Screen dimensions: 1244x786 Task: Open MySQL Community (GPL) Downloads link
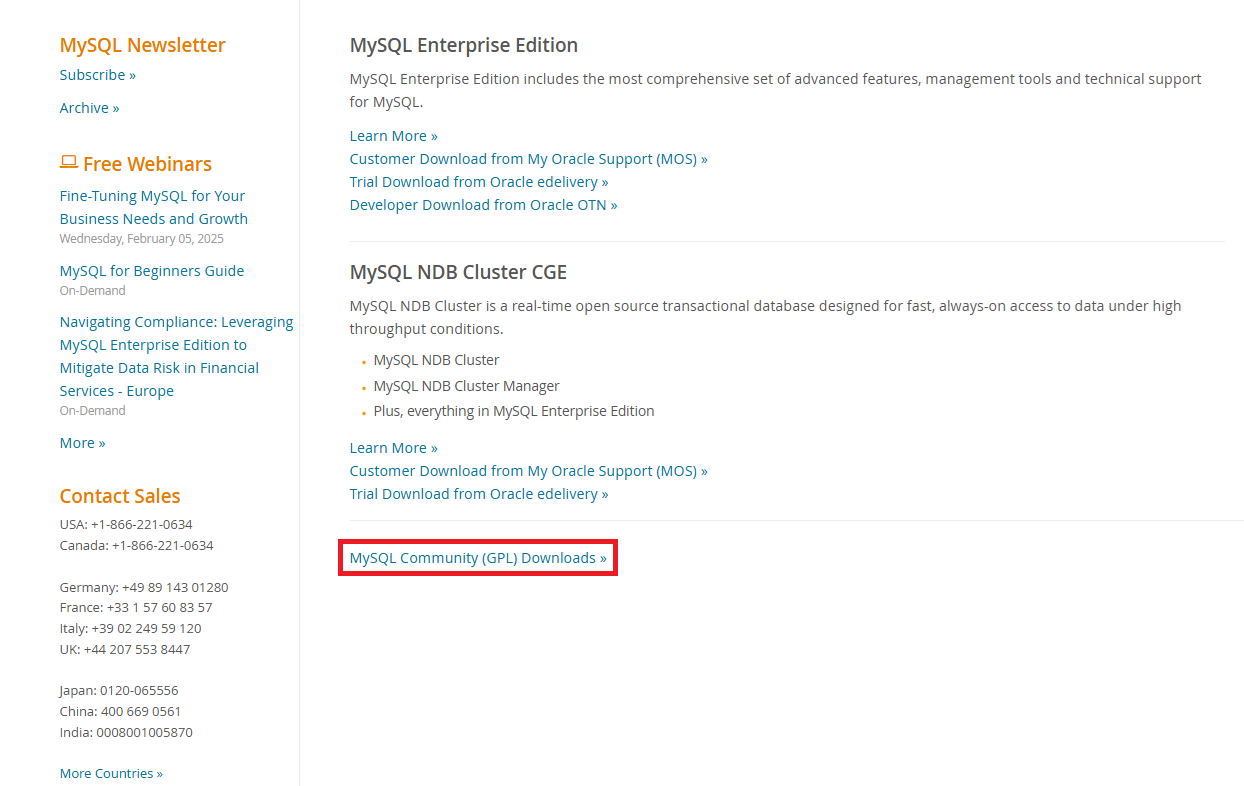[478, 558]
